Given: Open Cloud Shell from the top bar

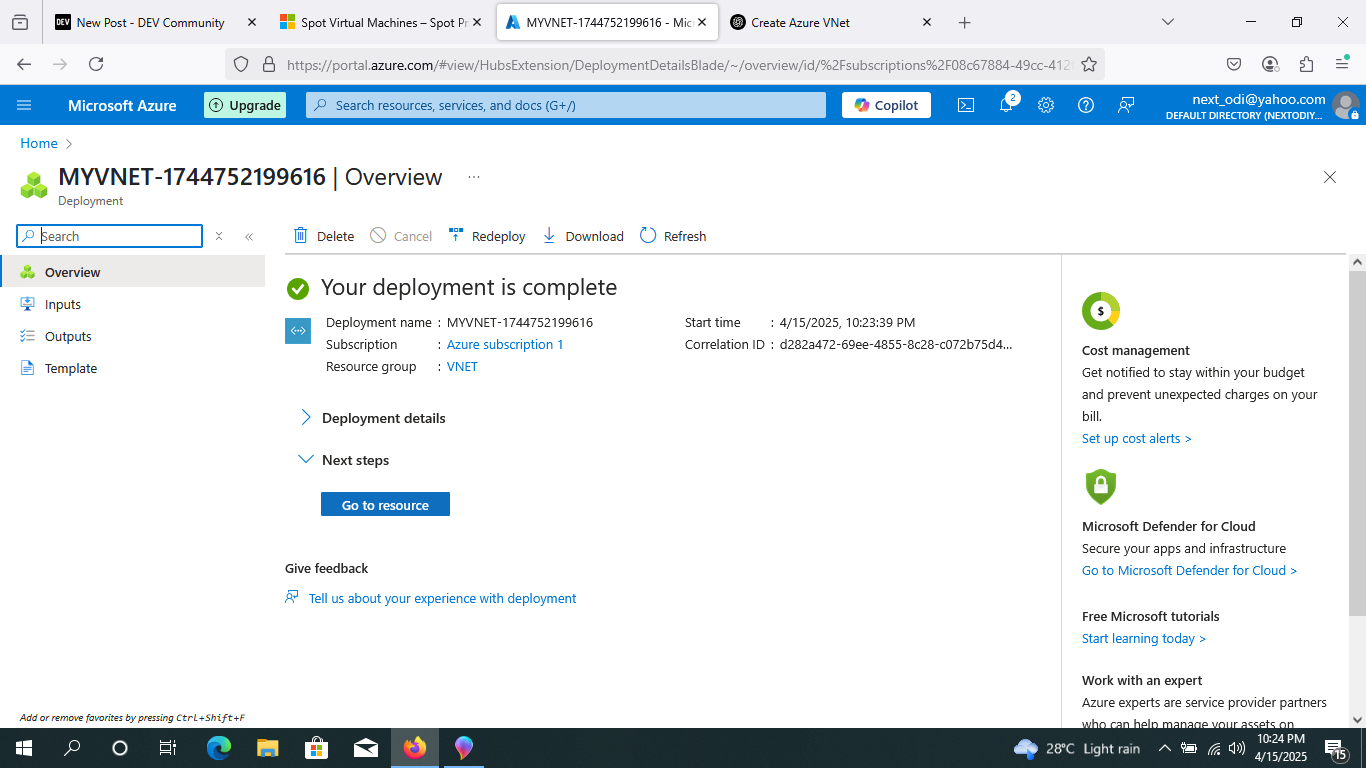Looking at the screenshot, I should click(966, 105).
